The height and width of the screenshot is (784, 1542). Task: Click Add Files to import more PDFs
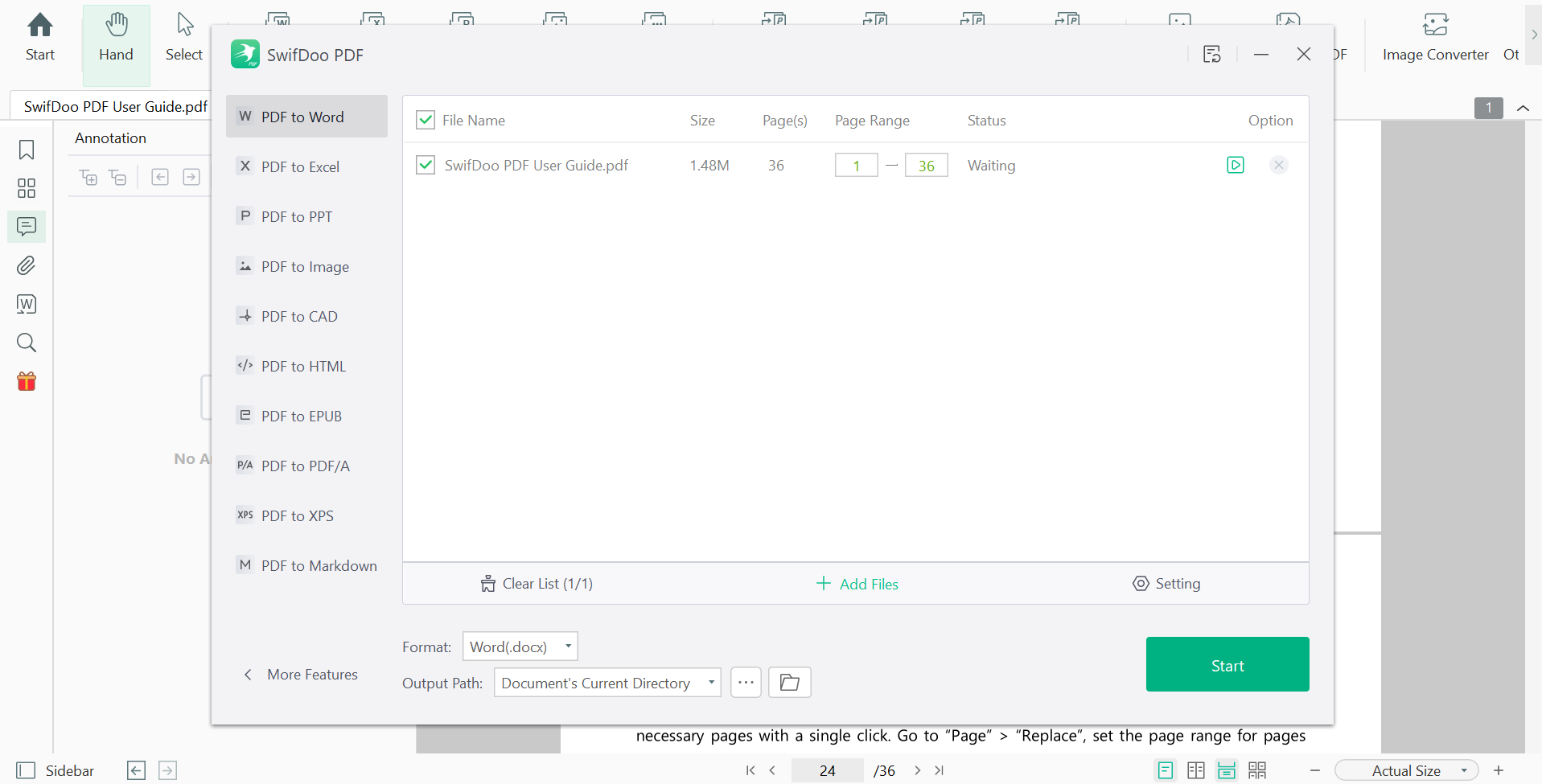[x=857, y=583]
